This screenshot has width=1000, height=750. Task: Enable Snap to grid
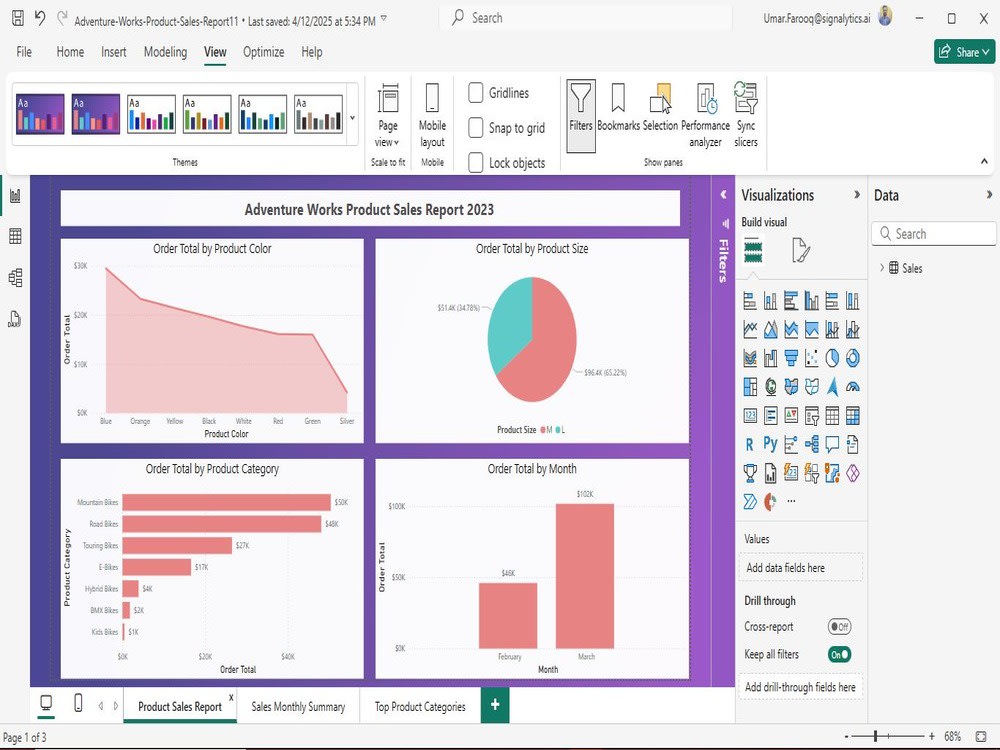476,128
